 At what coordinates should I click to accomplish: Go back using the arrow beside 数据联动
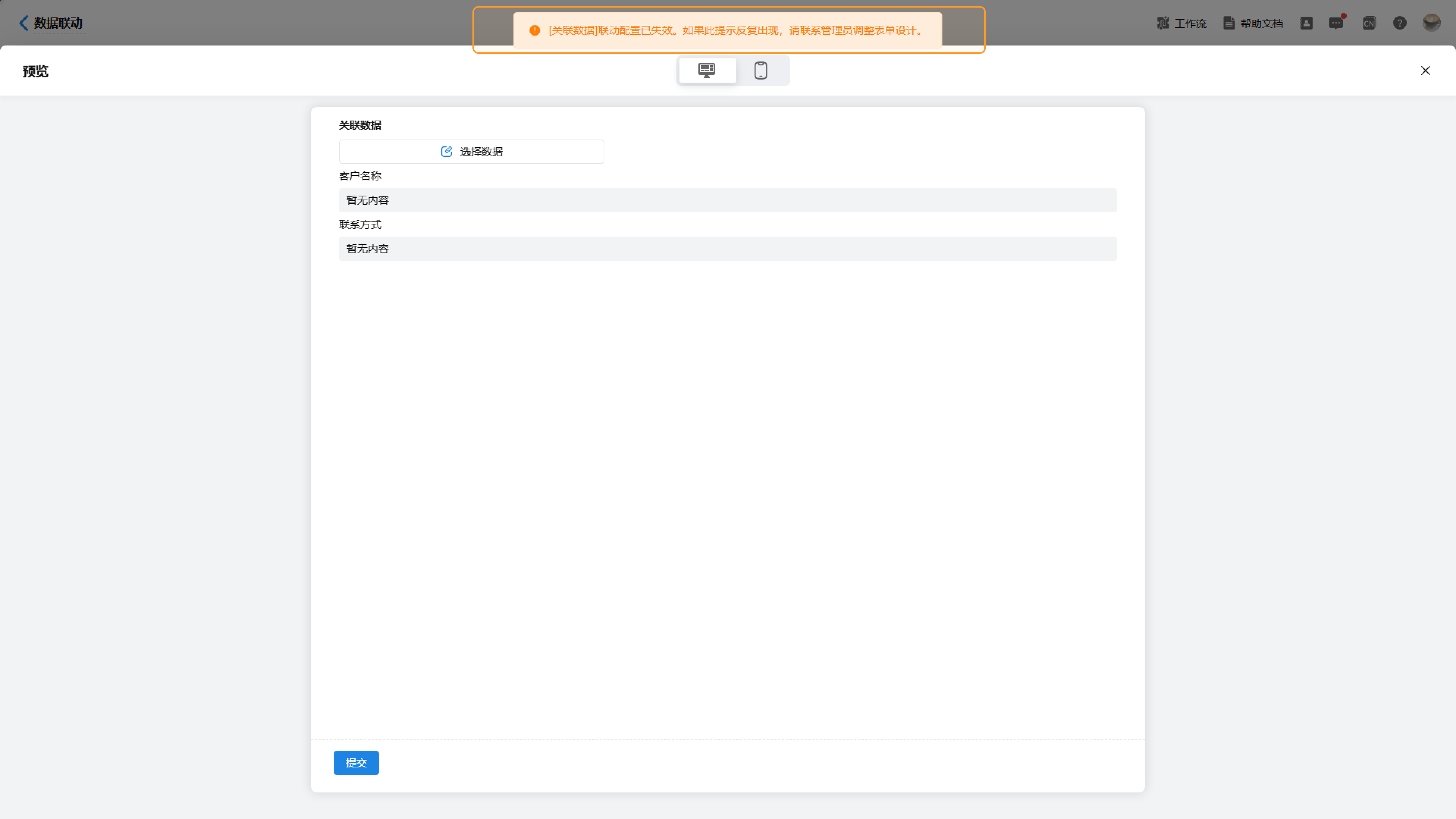tap(23, 23)
